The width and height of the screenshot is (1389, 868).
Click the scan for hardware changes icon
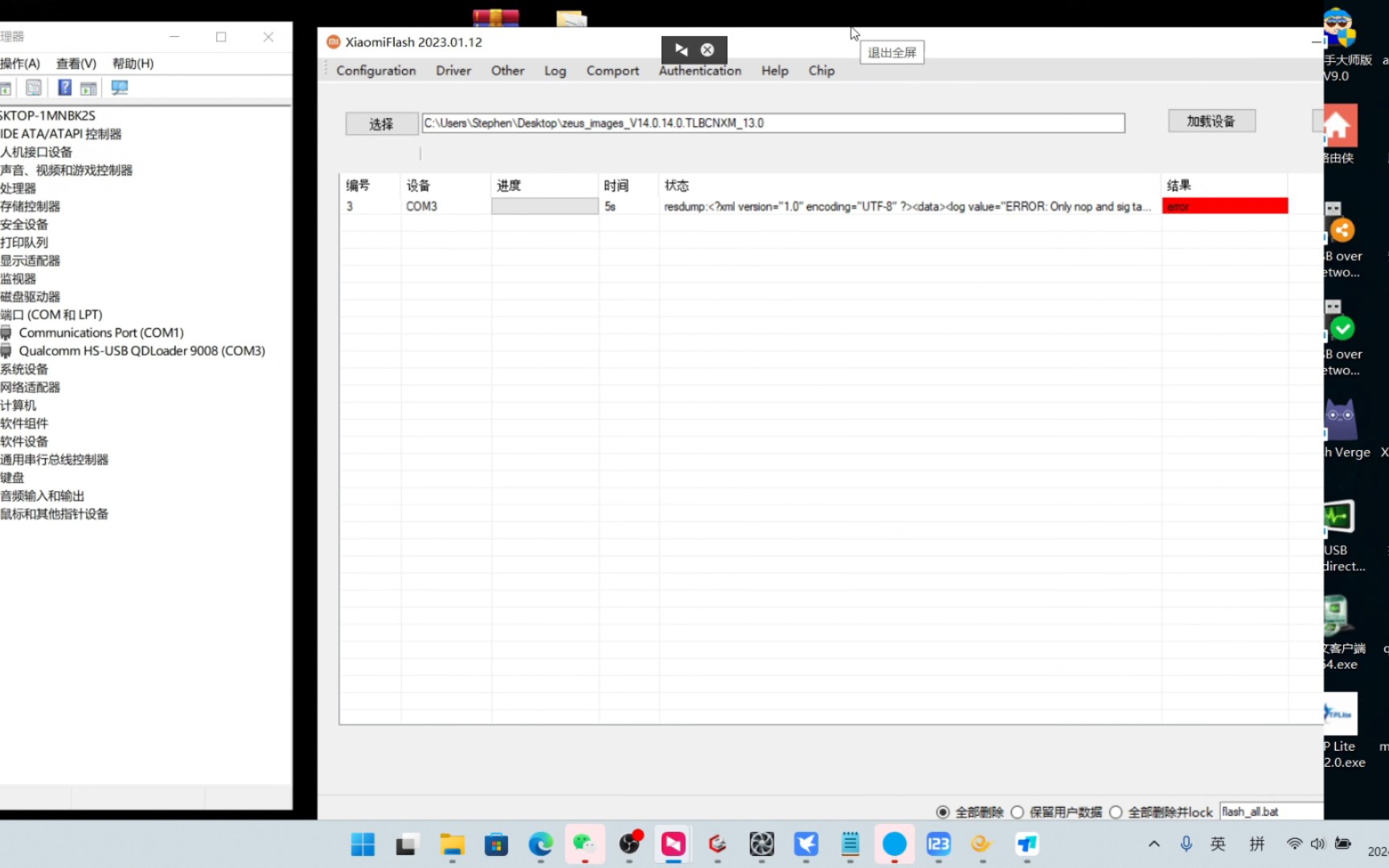[x=120, y=88]
